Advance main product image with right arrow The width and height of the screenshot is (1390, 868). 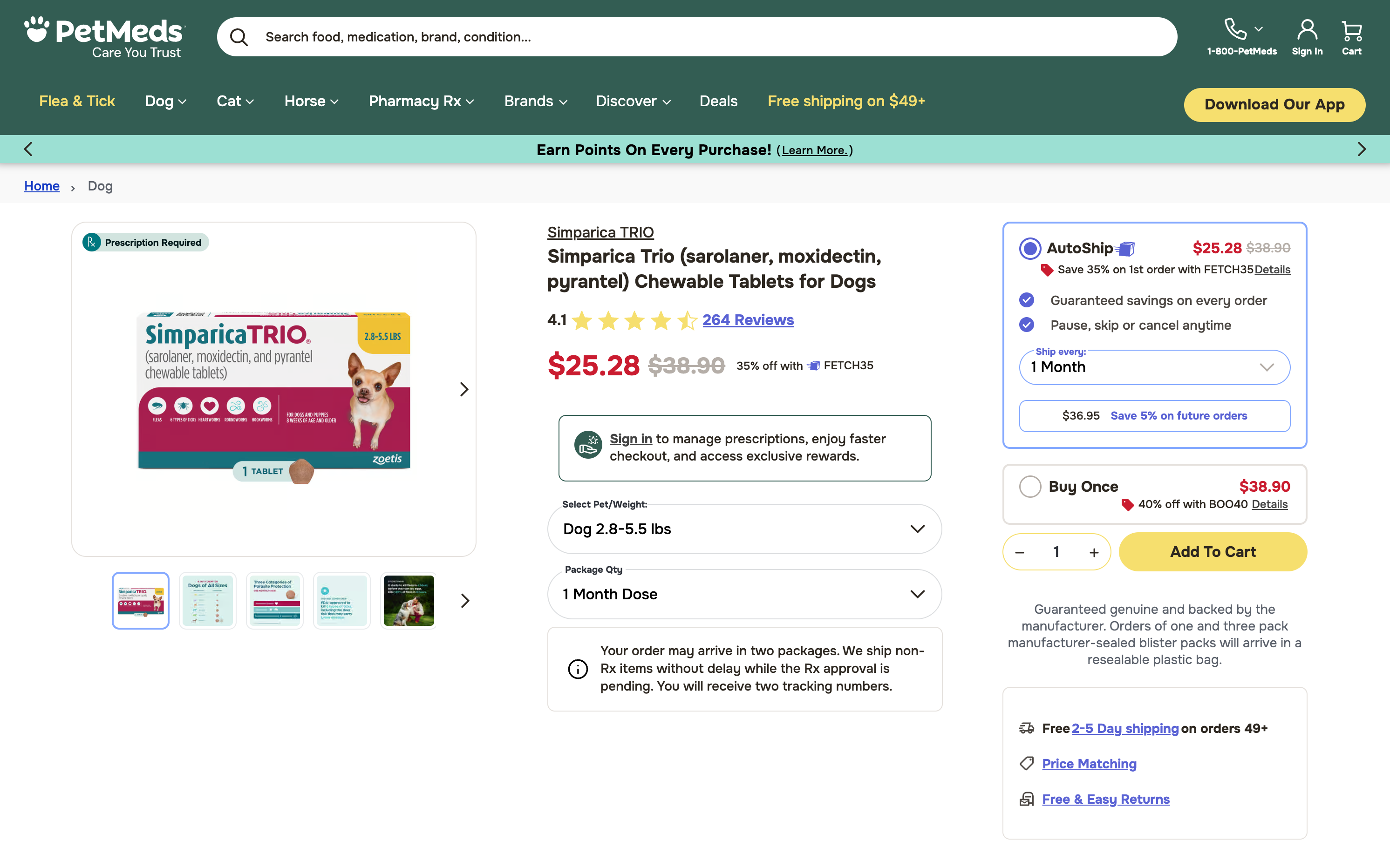[x=464, y=389]
